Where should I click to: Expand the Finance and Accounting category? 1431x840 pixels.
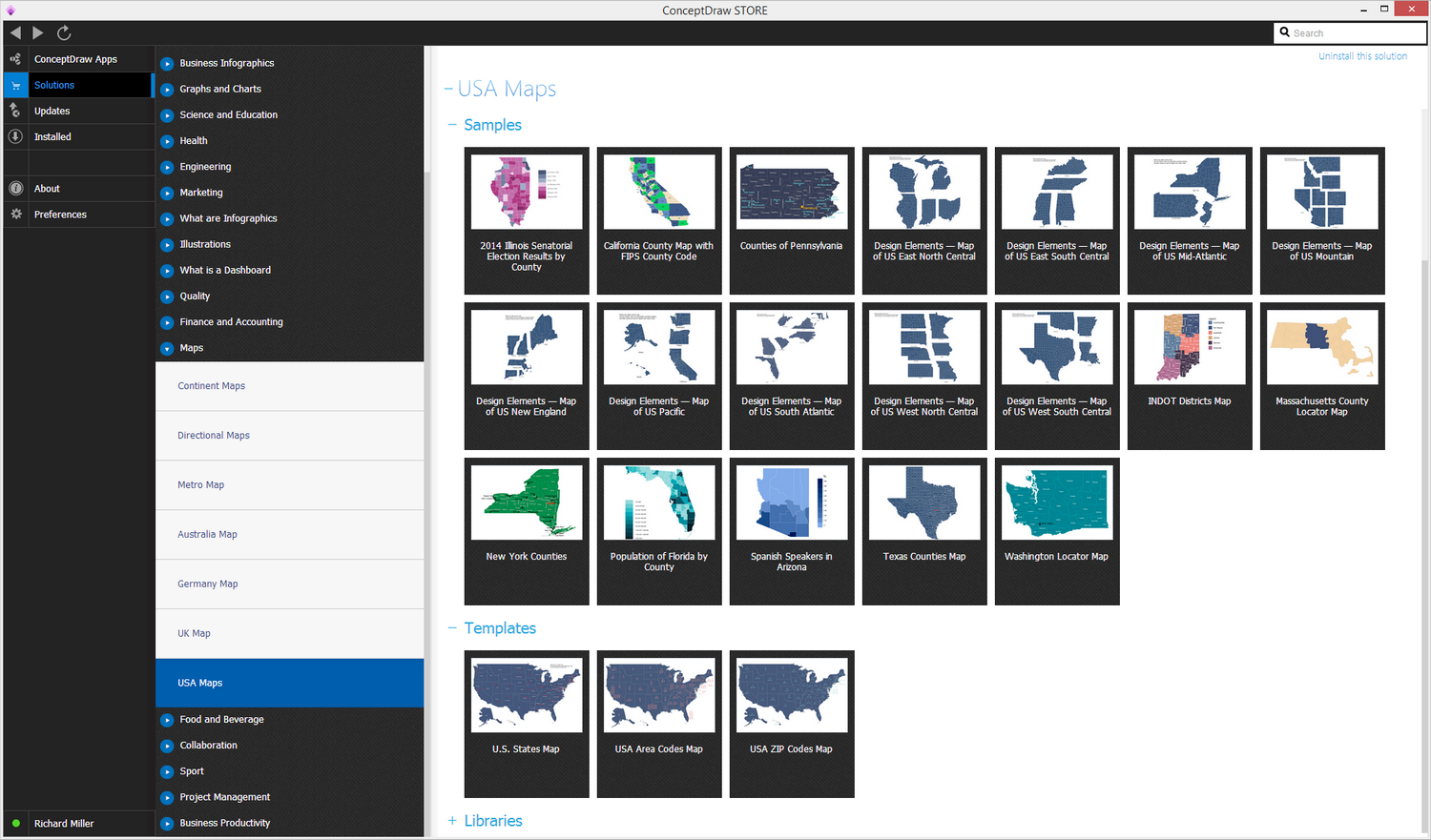coord(167,323)
